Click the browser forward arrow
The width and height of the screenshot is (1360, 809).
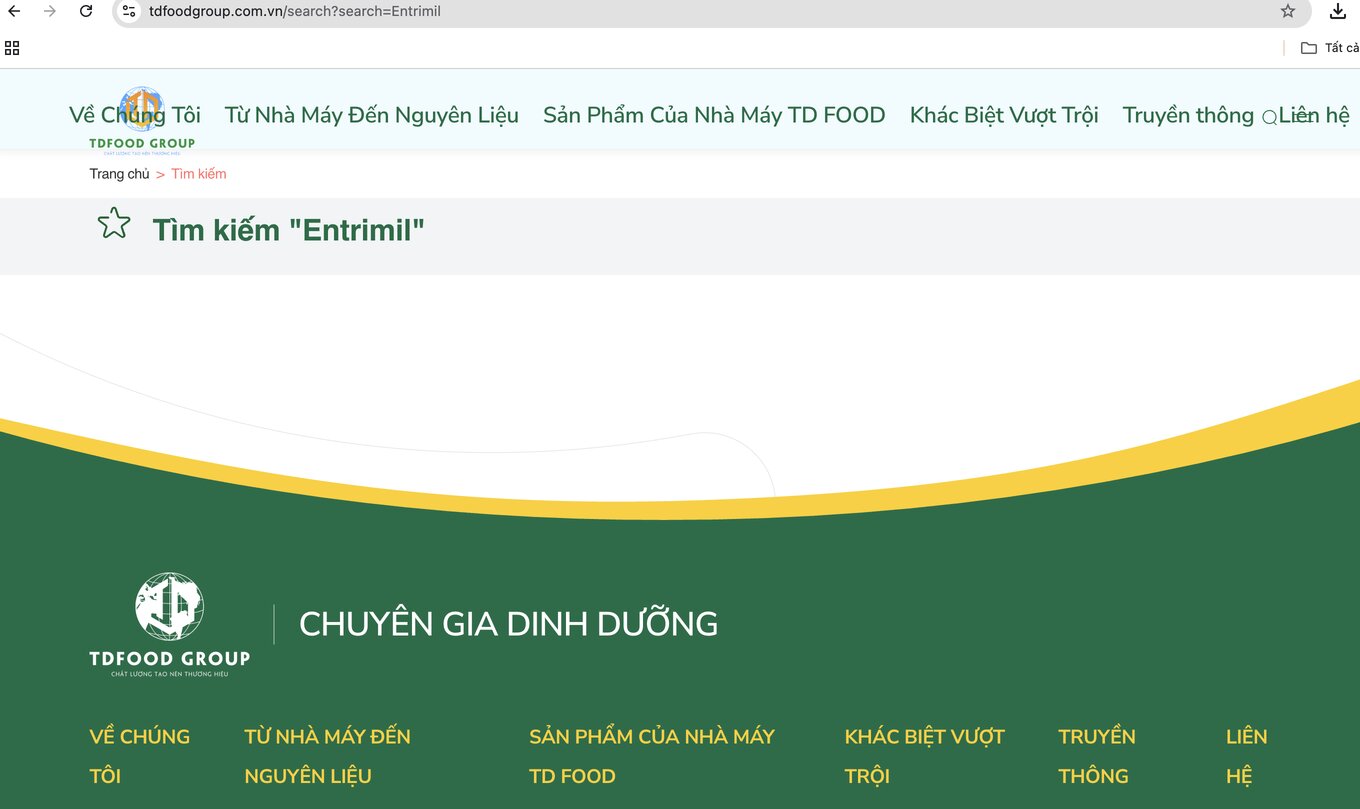pyautogui.click(x=50, y=11)
